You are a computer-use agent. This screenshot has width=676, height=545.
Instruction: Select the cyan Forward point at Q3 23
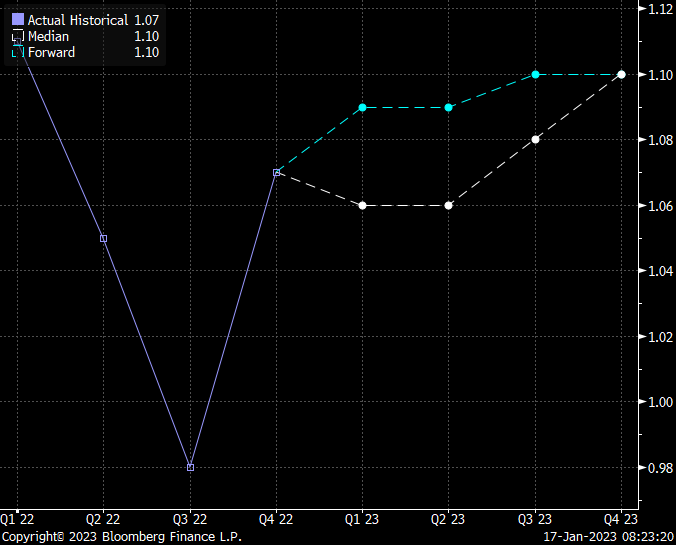[536, 74]
